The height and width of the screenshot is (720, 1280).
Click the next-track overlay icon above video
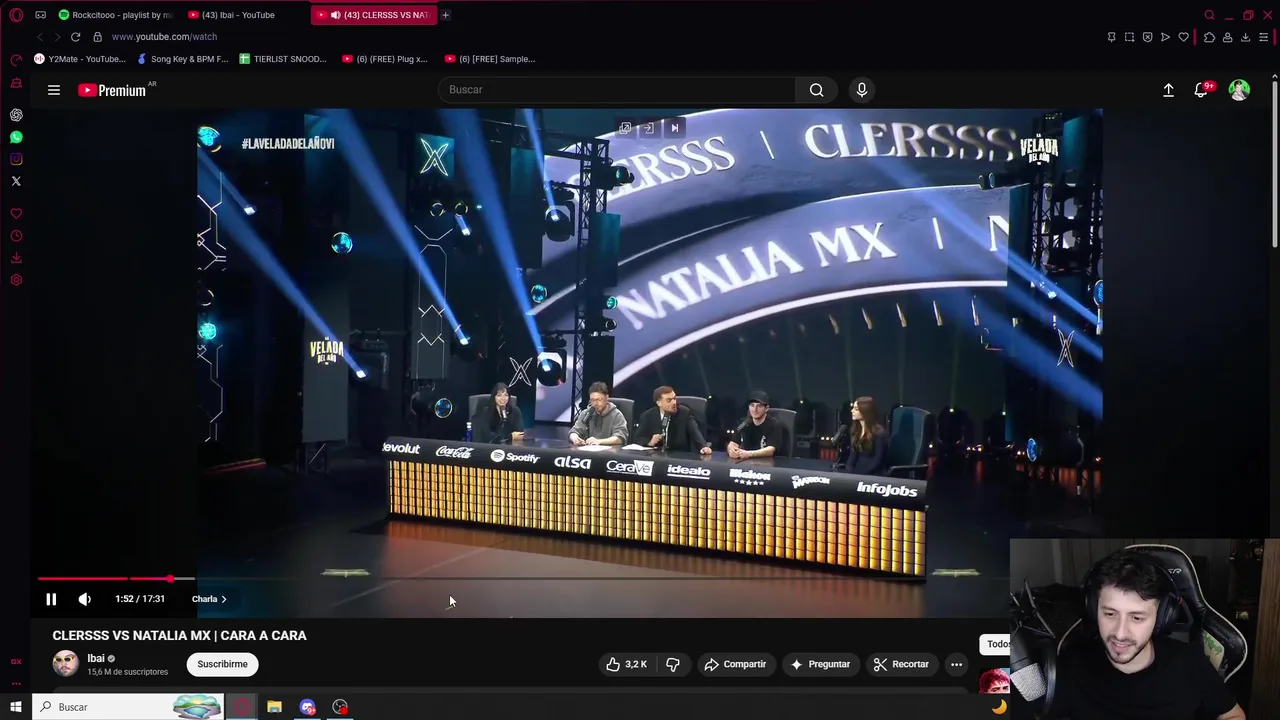(674, 128)
